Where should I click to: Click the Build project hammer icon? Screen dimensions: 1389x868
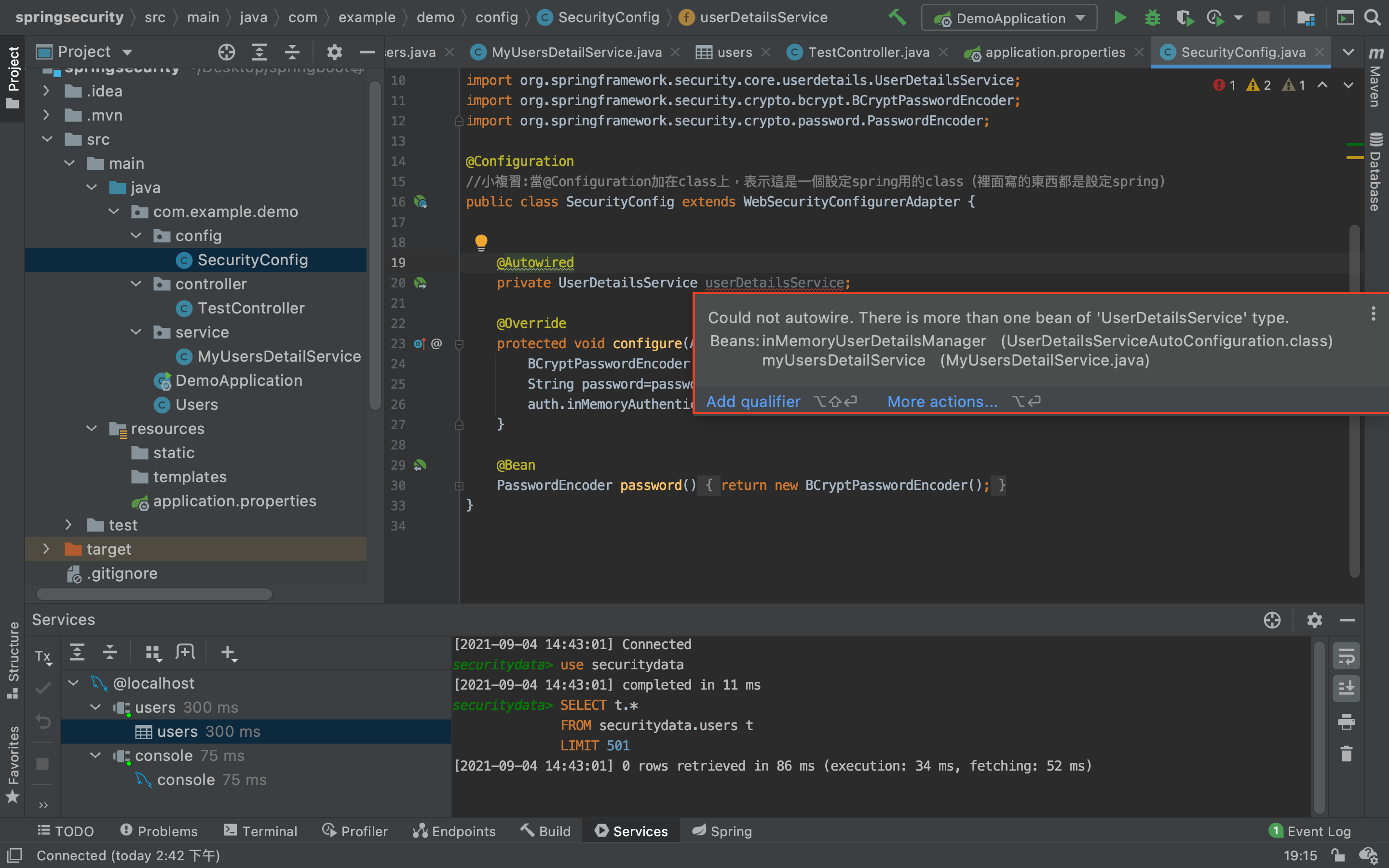[x=898, y=18]
